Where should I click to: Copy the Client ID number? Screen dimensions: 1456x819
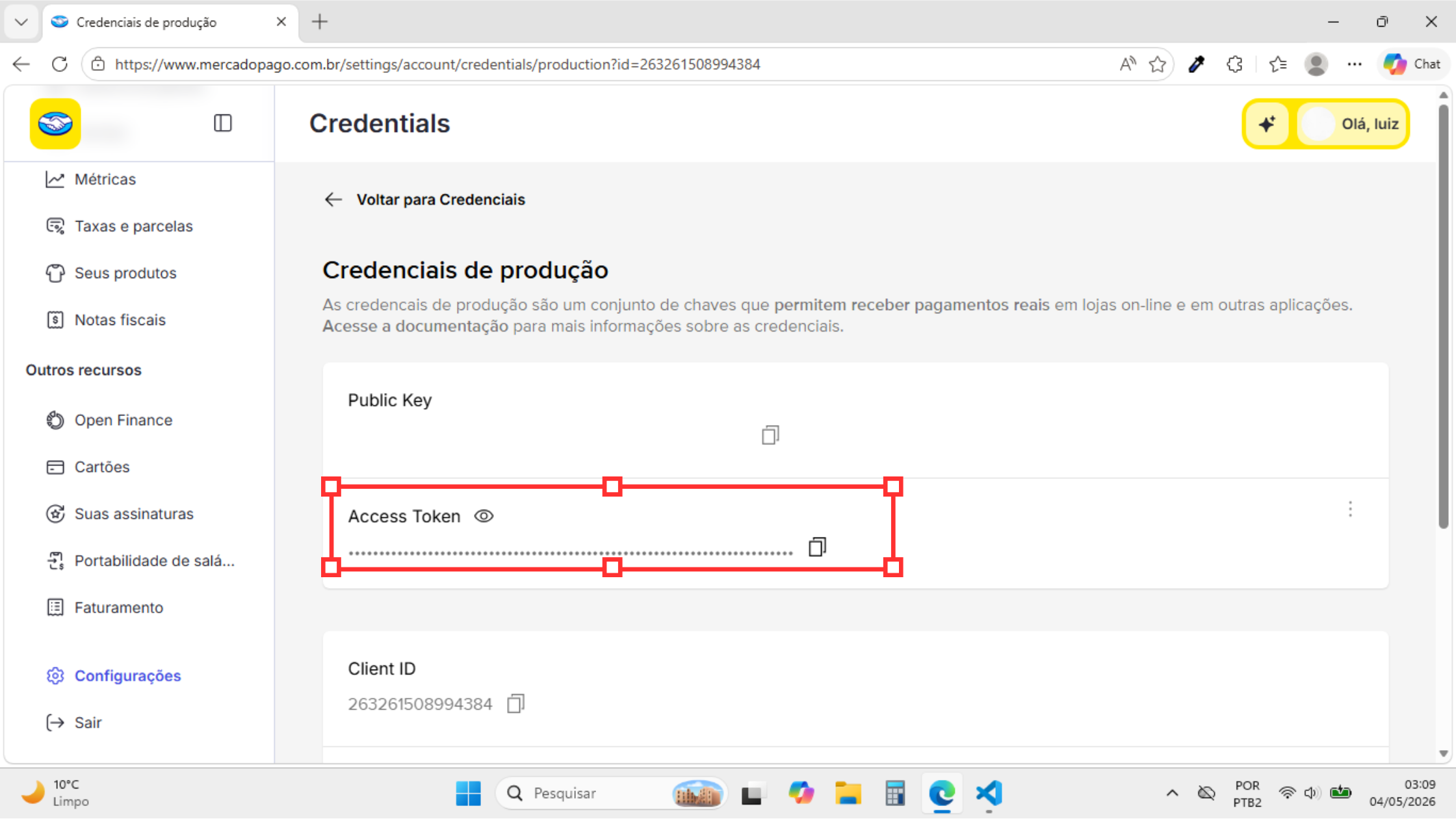click(x=515, y=703)
